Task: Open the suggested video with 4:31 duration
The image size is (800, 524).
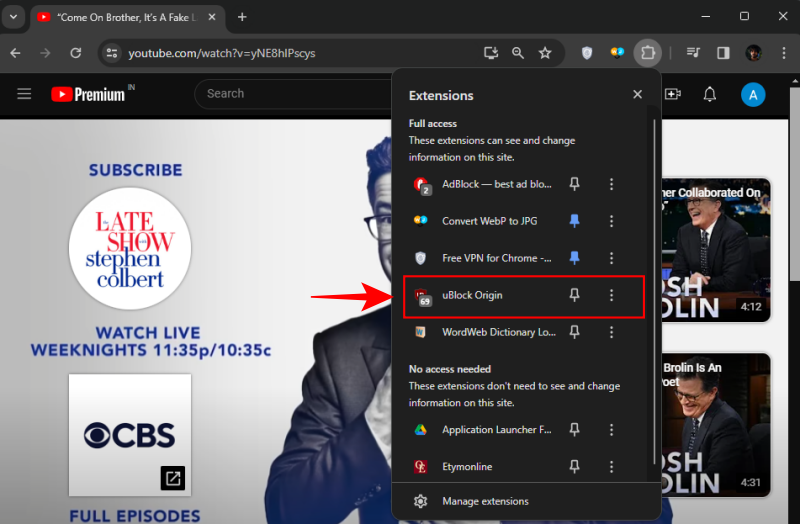Action: click(716, 425)
